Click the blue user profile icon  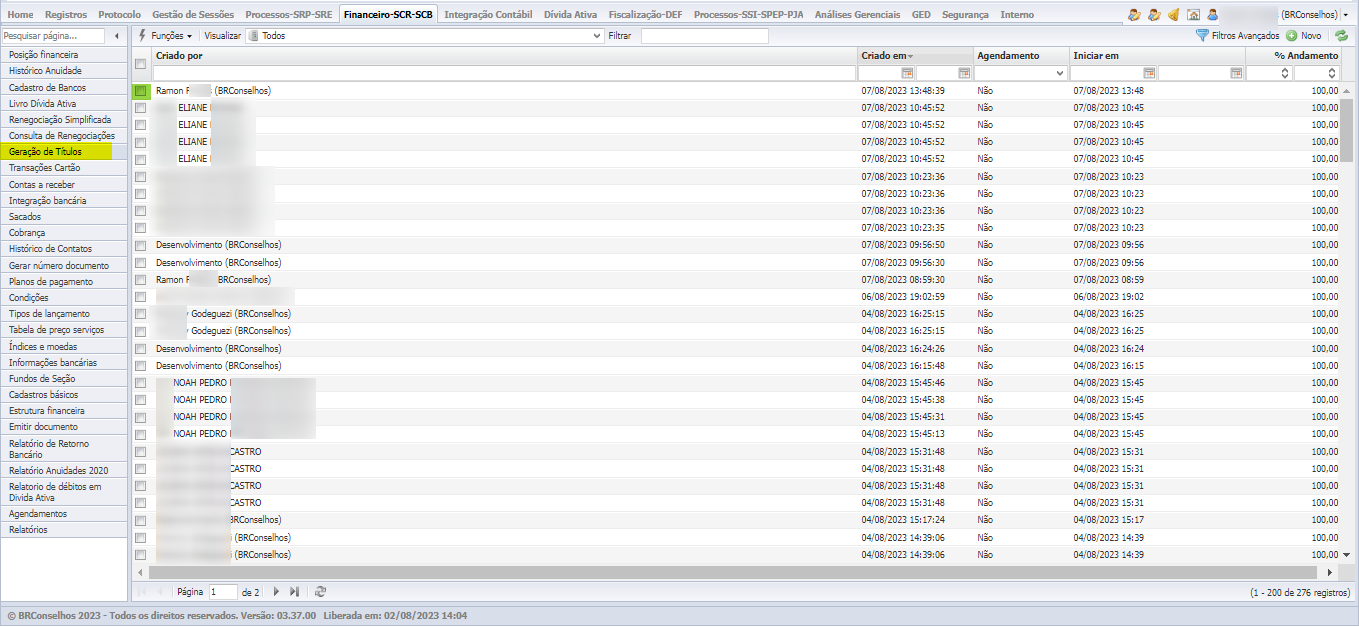pyautogui.click(x=1212, y=15)
